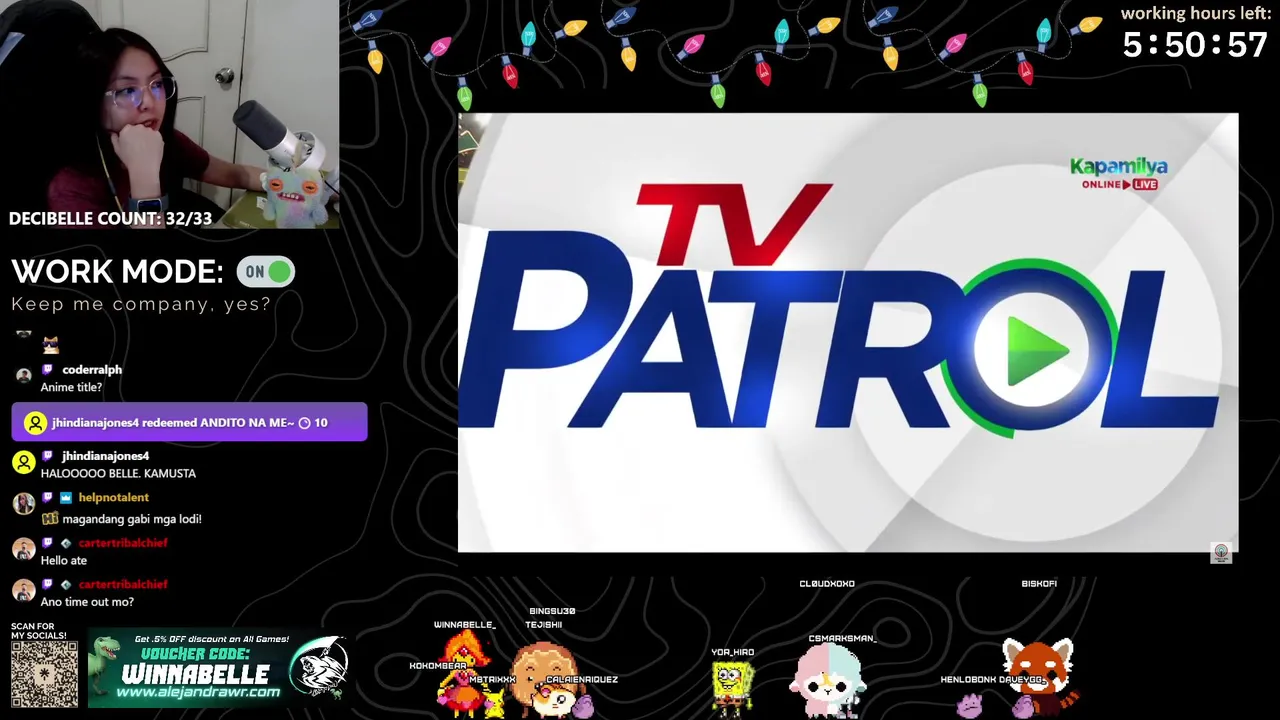The image size is (1280, 720).
Task: Click the HALOOOOO BELLE. KAMUSTA message
Action: [118, 474]
